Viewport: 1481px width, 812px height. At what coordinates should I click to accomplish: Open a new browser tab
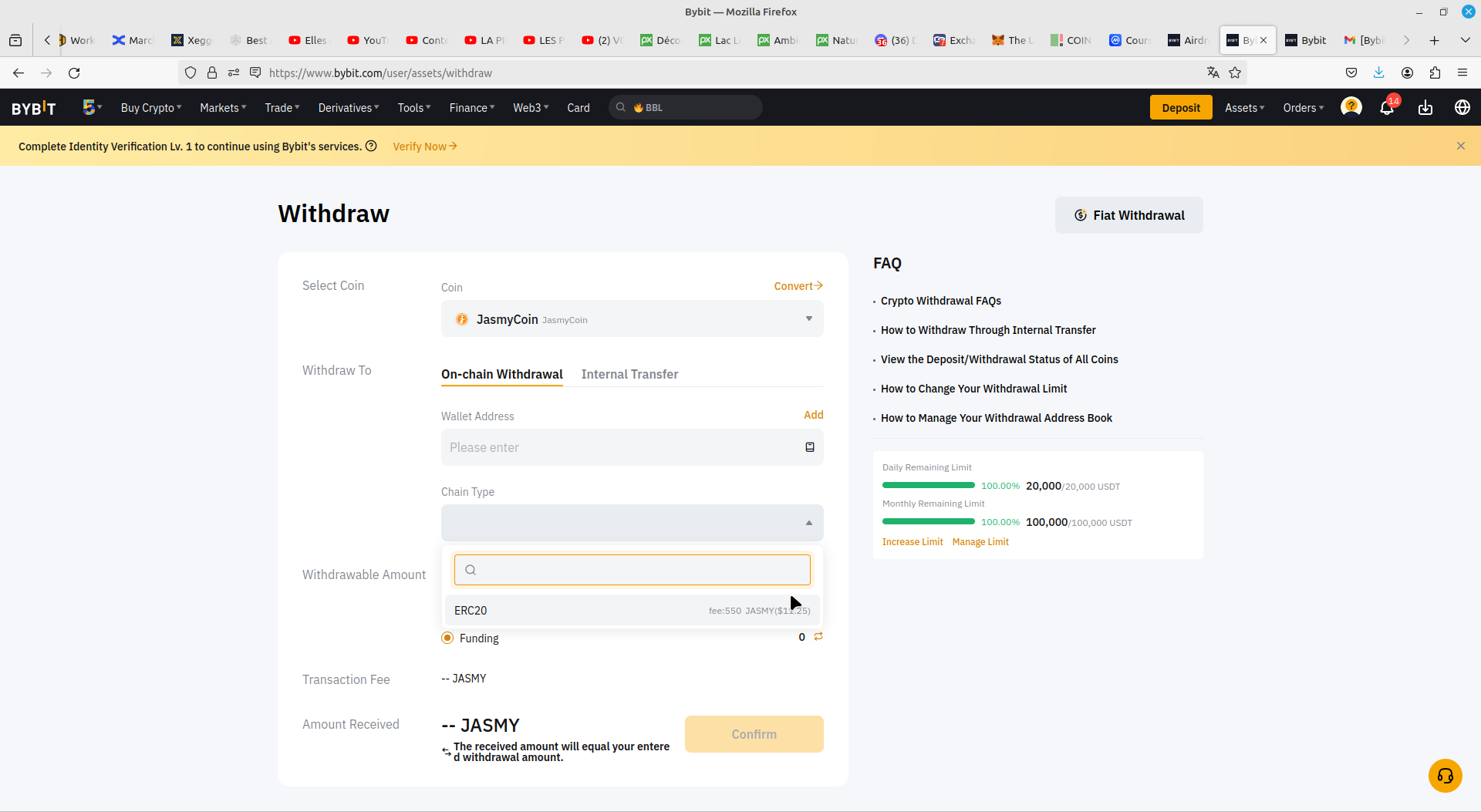pos(1435,40)
